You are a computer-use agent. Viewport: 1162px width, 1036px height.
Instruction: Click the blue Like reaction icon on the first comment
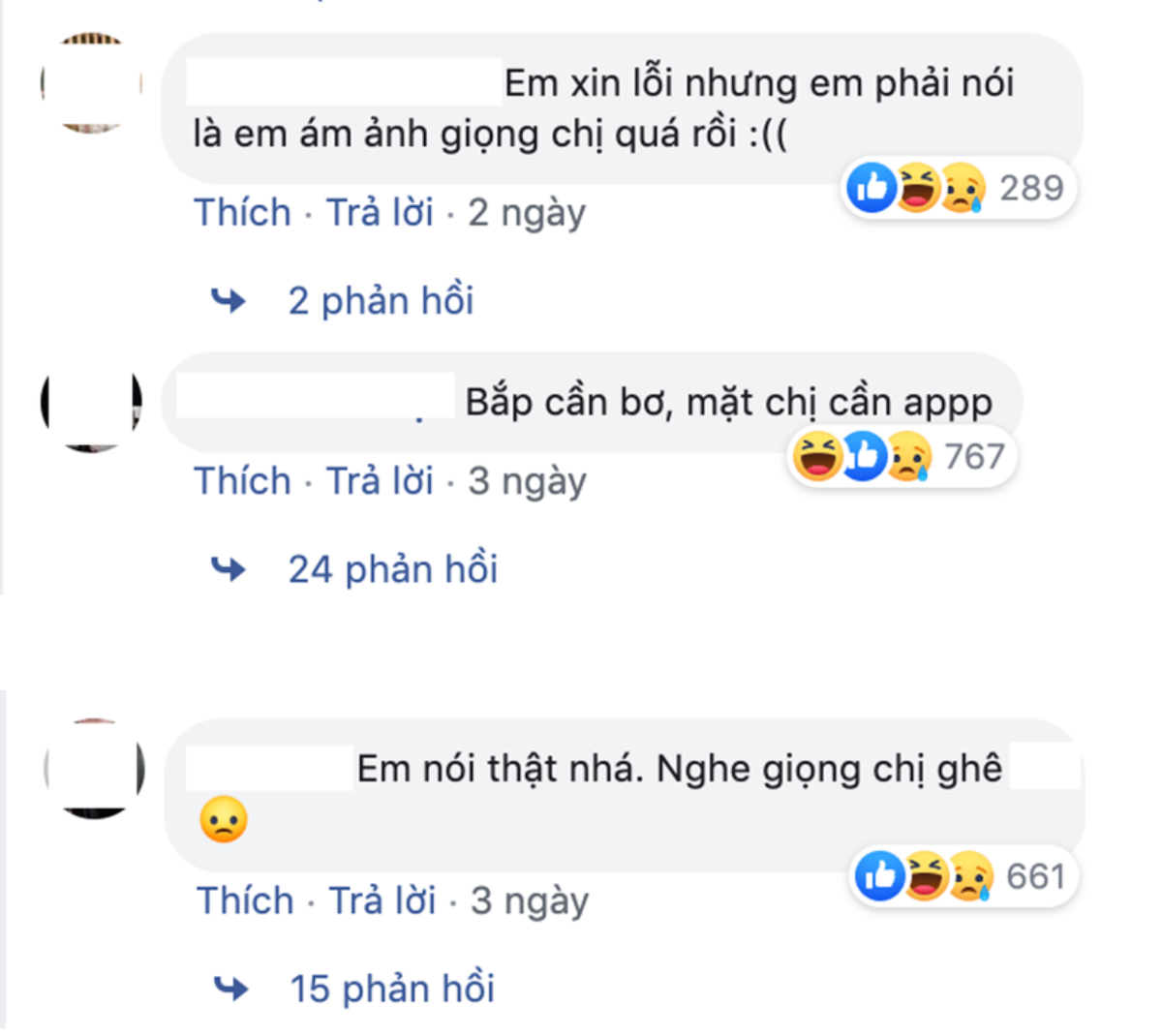pyautogui.click(x=870, y=188)
